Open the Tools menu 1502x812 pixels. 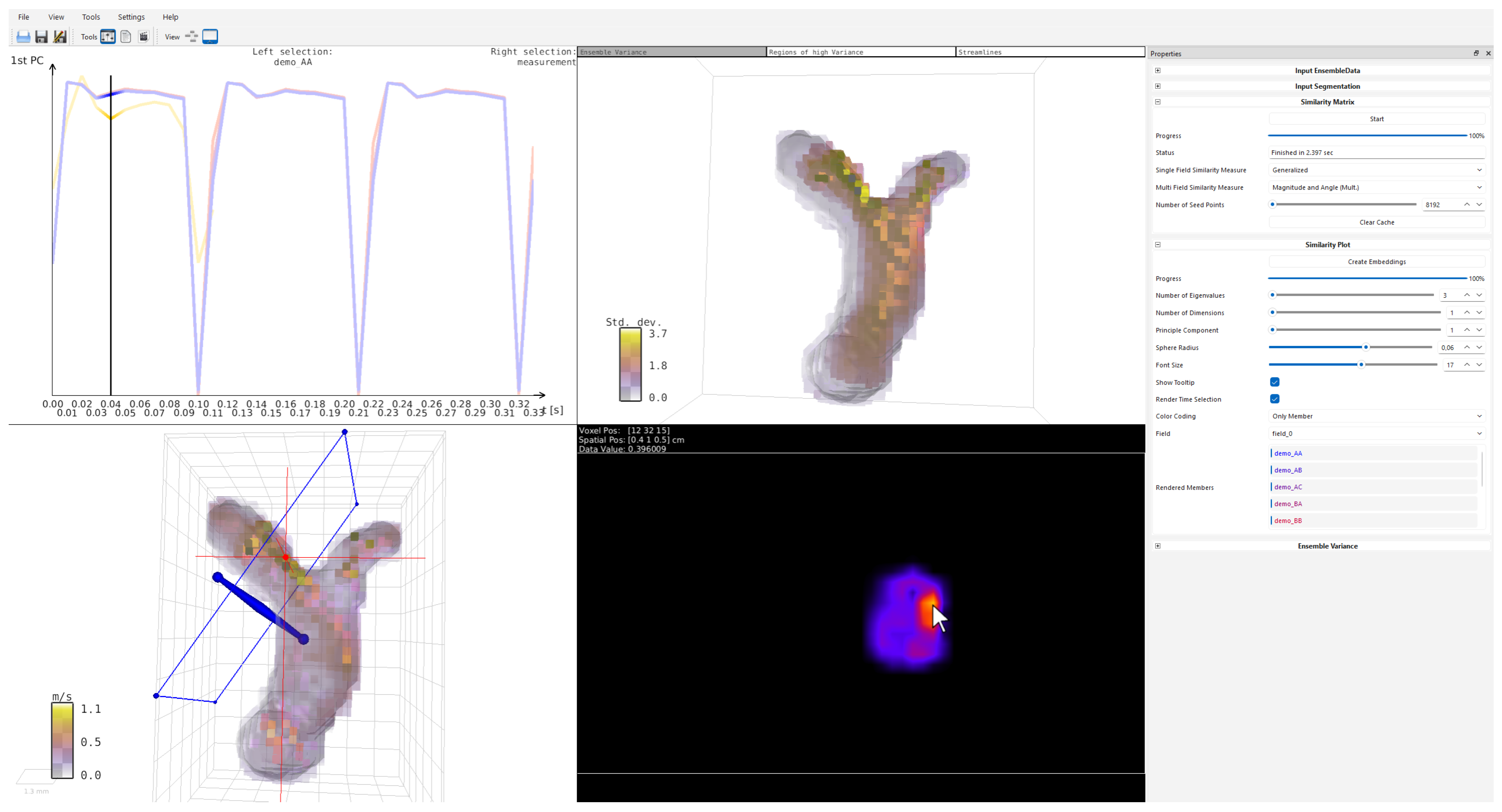pos(91,17)
